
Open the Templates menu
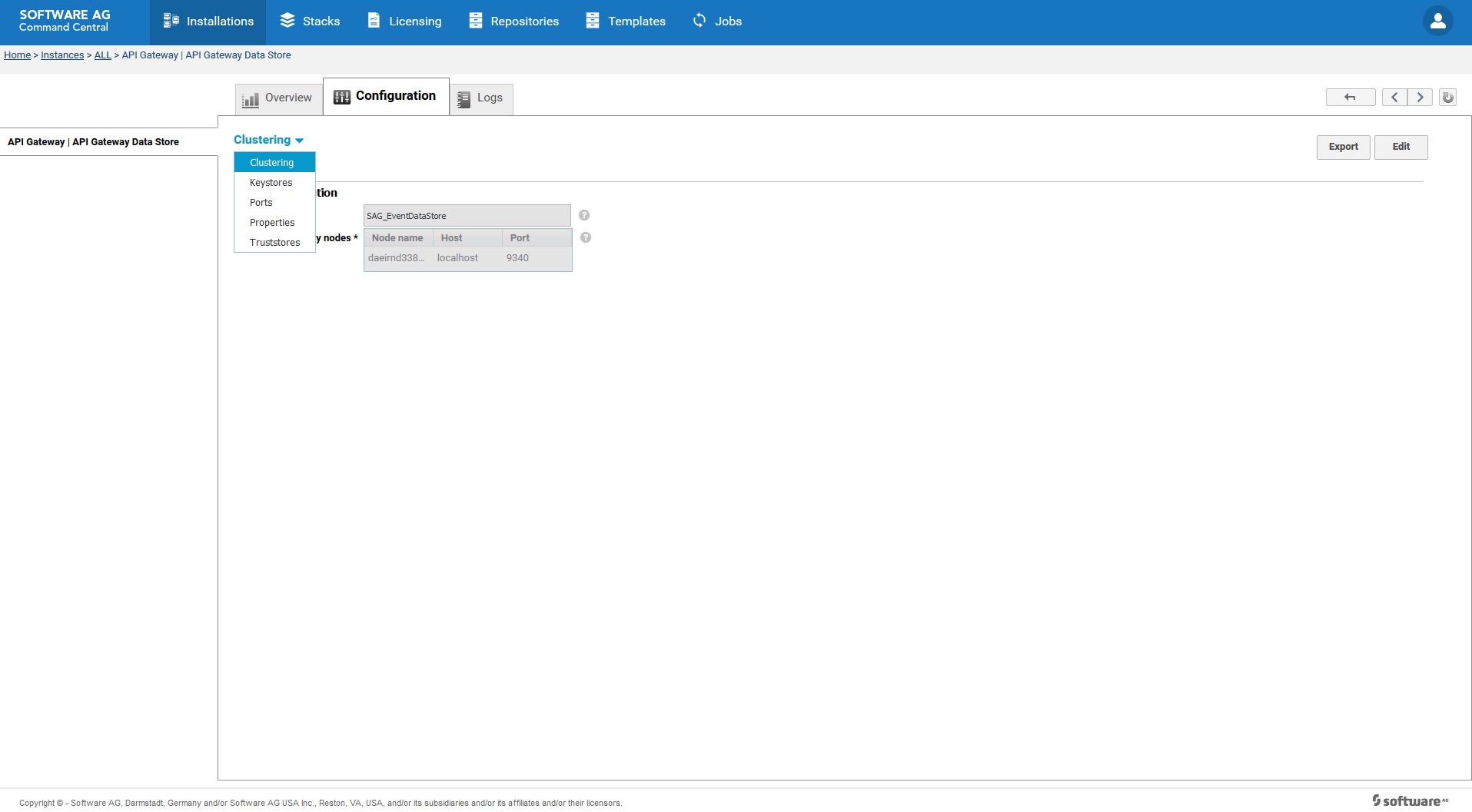click(x=626, y=22)
